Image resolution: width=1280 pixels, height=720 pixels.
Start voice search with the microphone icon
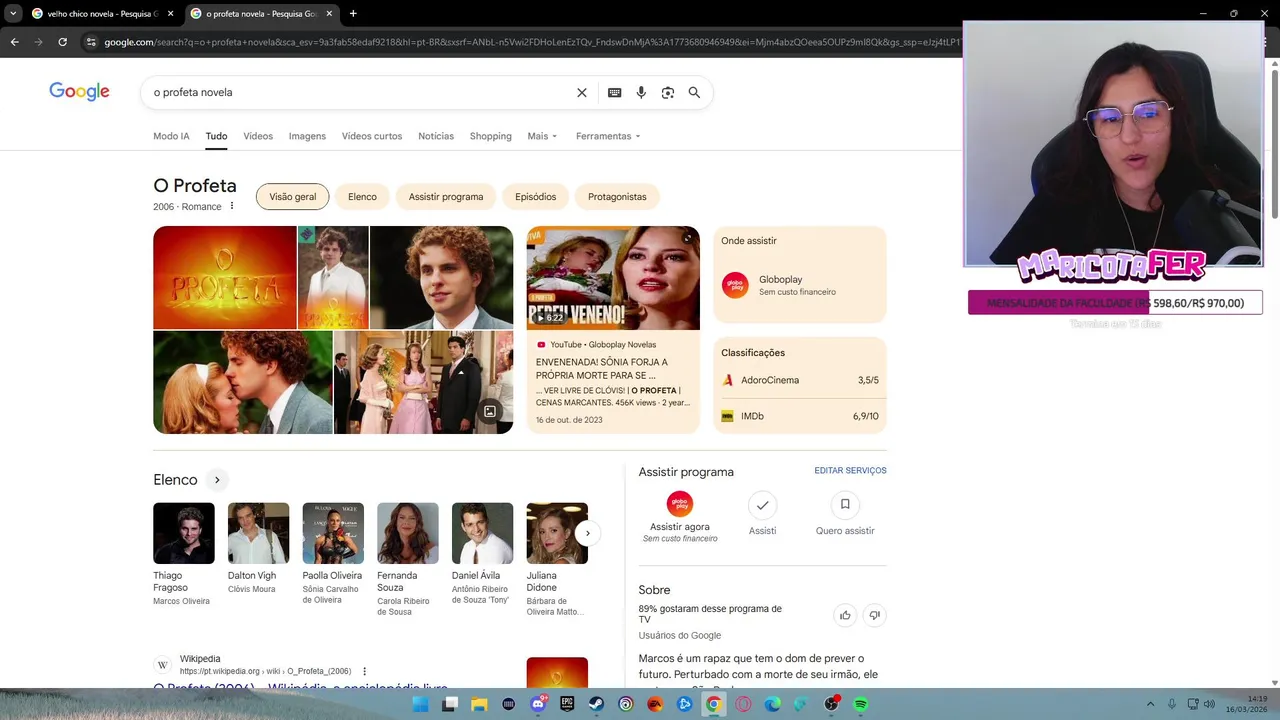[x=641, y=92]
